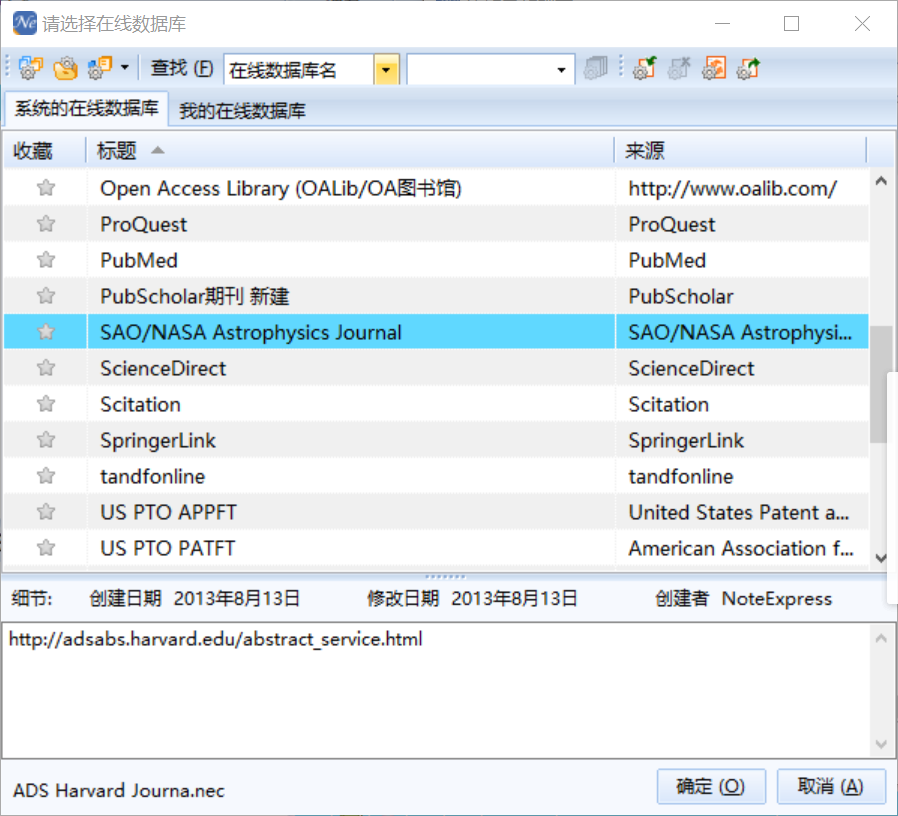Screen dimensions: 898x816
Task: Select SAO/NASA Astrophysics Journal title
Action: (x=251, y=332)
